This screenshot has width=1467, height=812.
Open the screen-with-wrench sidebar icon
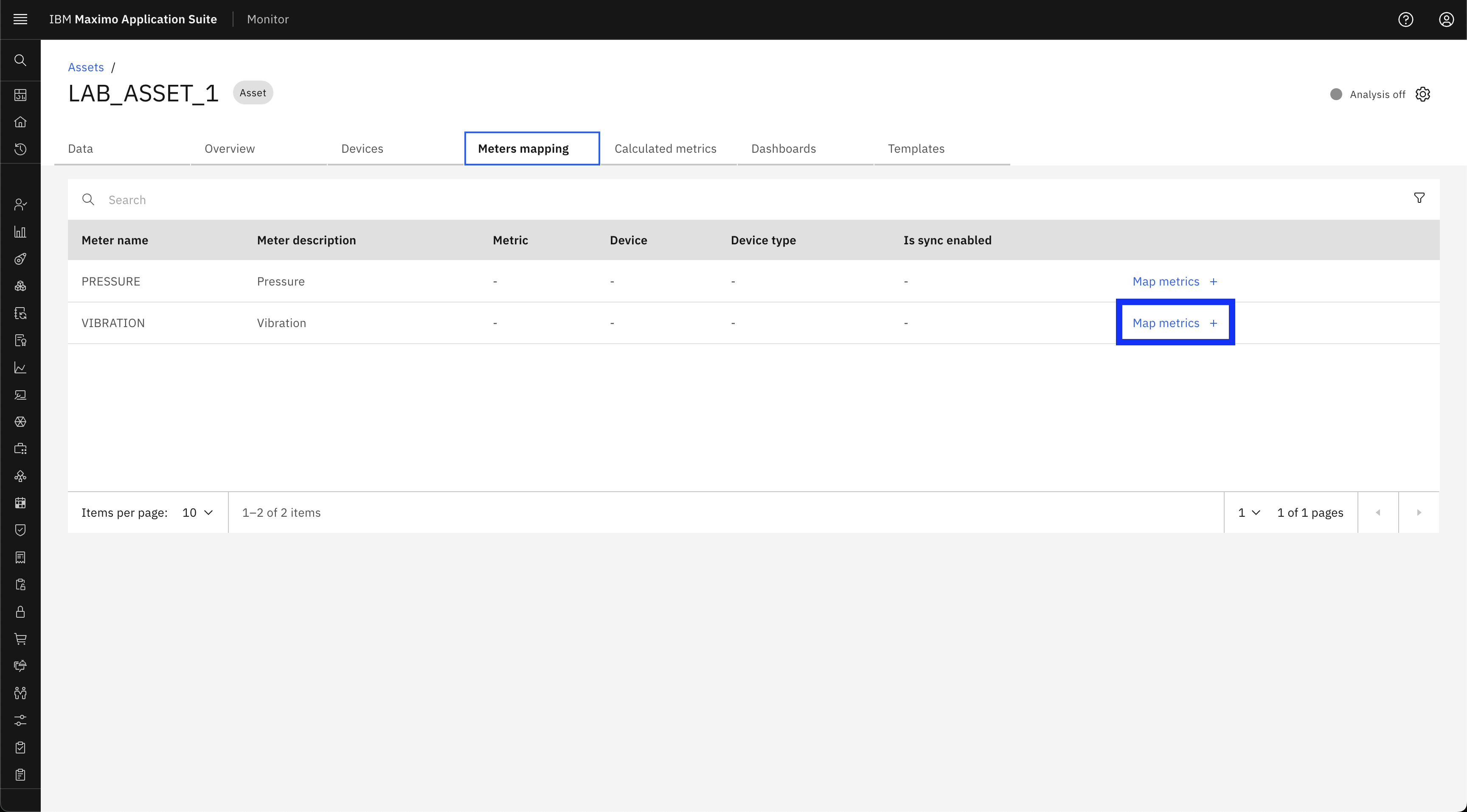click(20, 395)
